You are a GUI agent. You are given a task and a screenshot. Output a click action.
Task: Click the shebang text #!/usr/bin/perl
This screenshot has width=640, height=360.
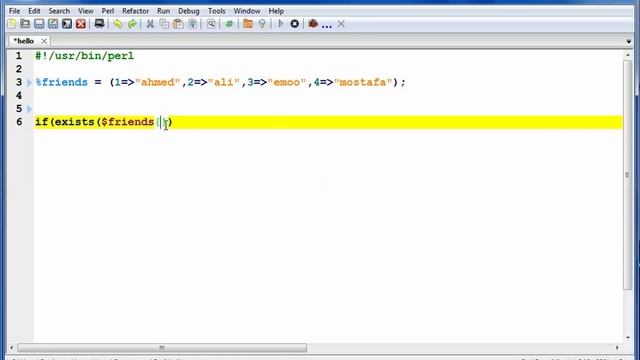click(84, 56)
